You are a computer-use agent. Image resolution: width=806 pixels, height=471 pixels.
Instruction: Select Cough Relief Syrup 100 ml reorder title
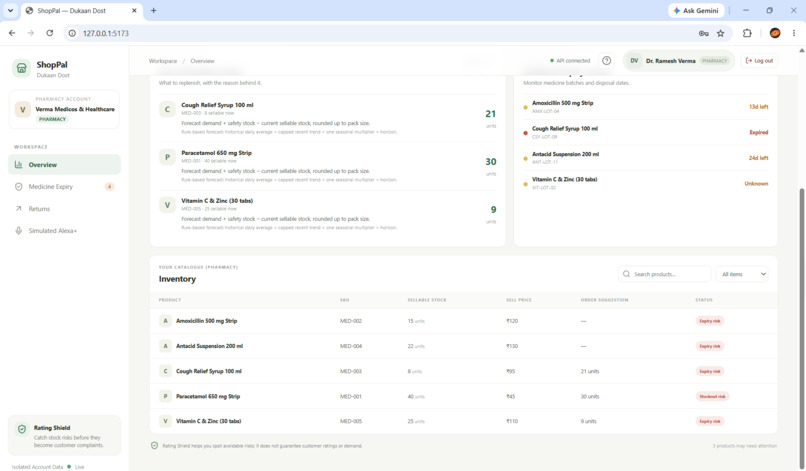click(x=217, y=105)
